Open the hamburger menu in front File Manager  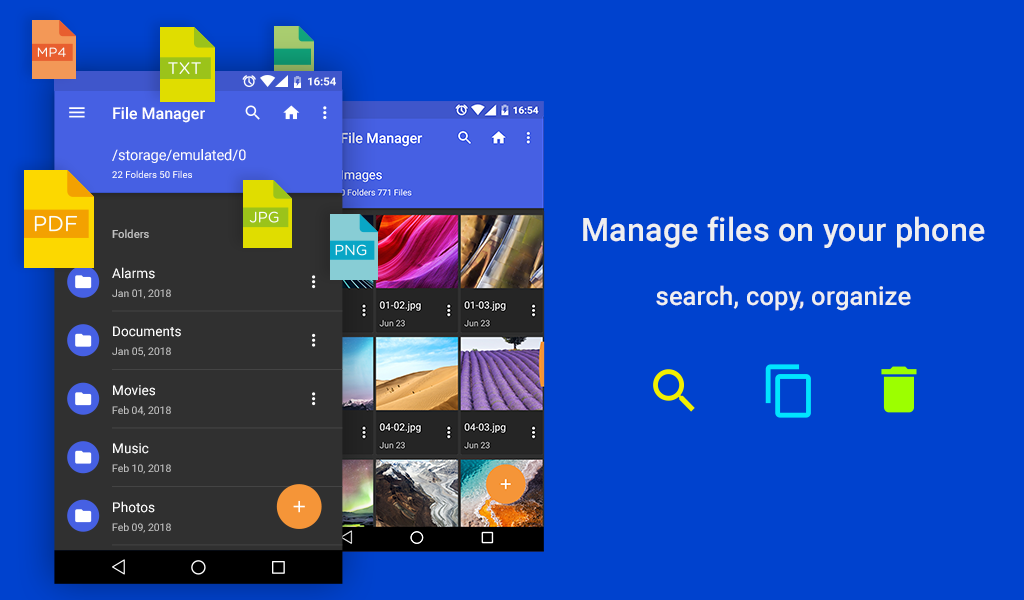[77, 113]
